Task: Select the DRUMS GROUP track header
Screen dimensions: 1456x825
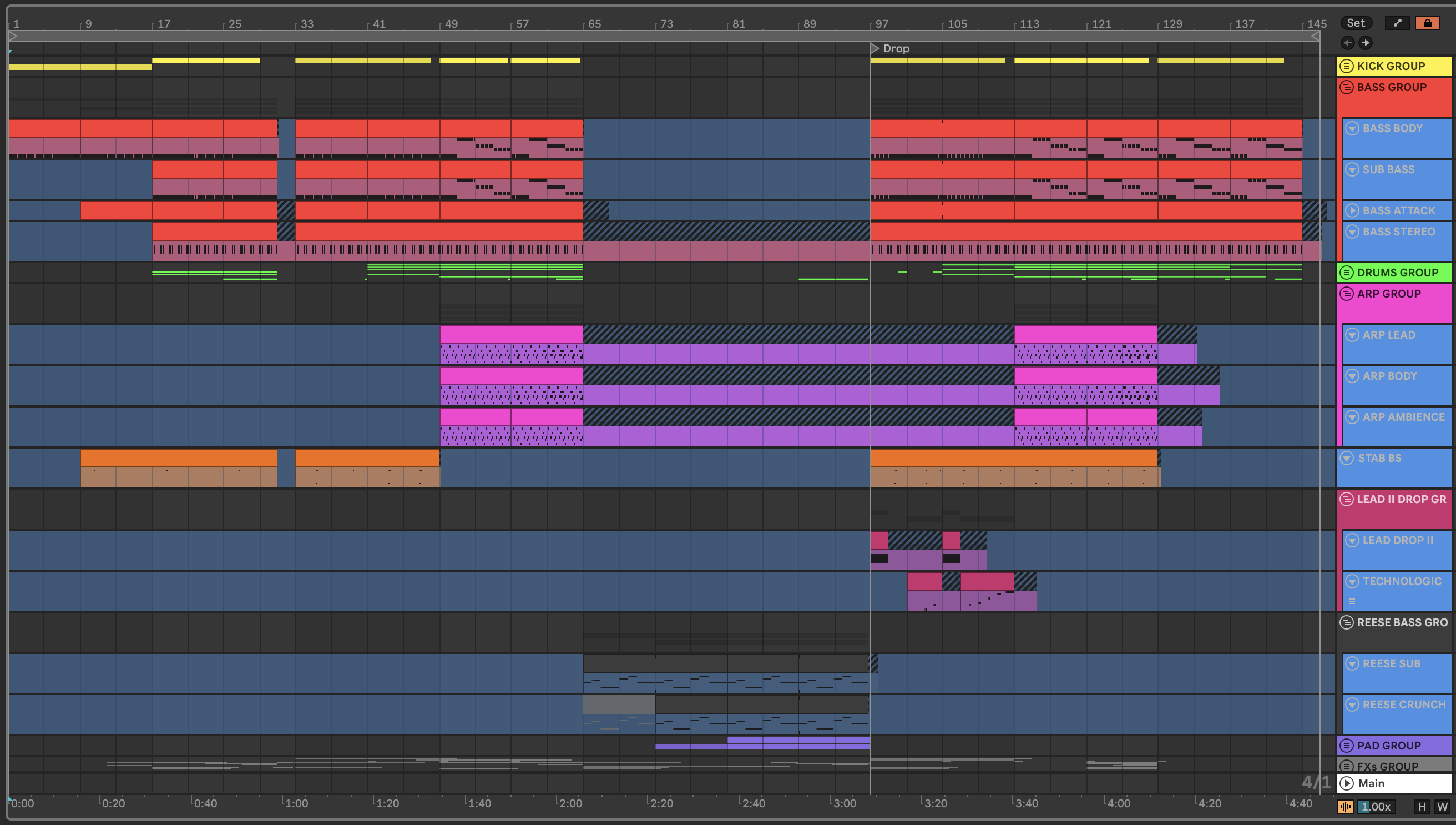Action: pyautogui.click(x=1397, y=273)
